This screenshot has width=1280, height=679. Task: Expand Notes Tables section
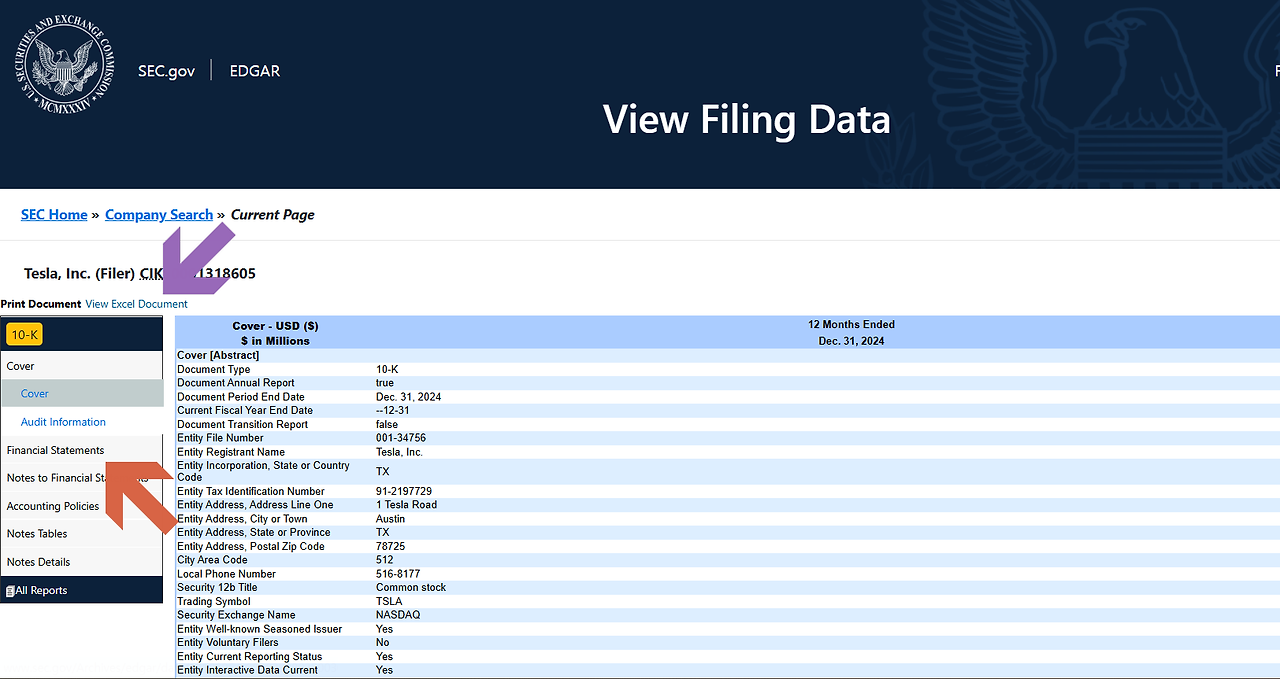(x=81, y=534)
